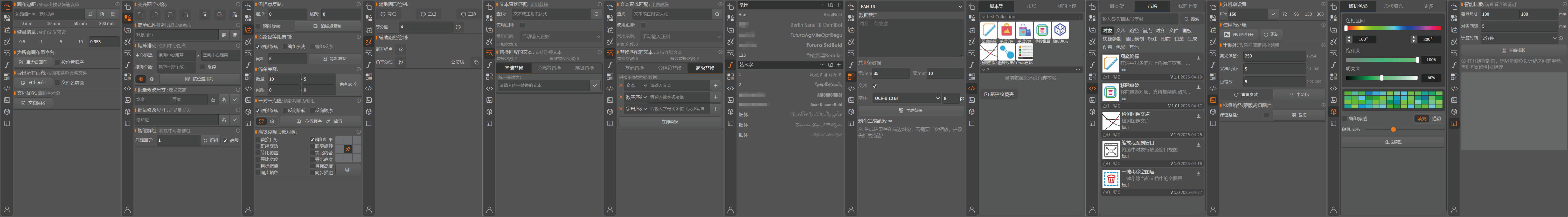
Task: Click the 导出画布 button
Action: [33, 82]
